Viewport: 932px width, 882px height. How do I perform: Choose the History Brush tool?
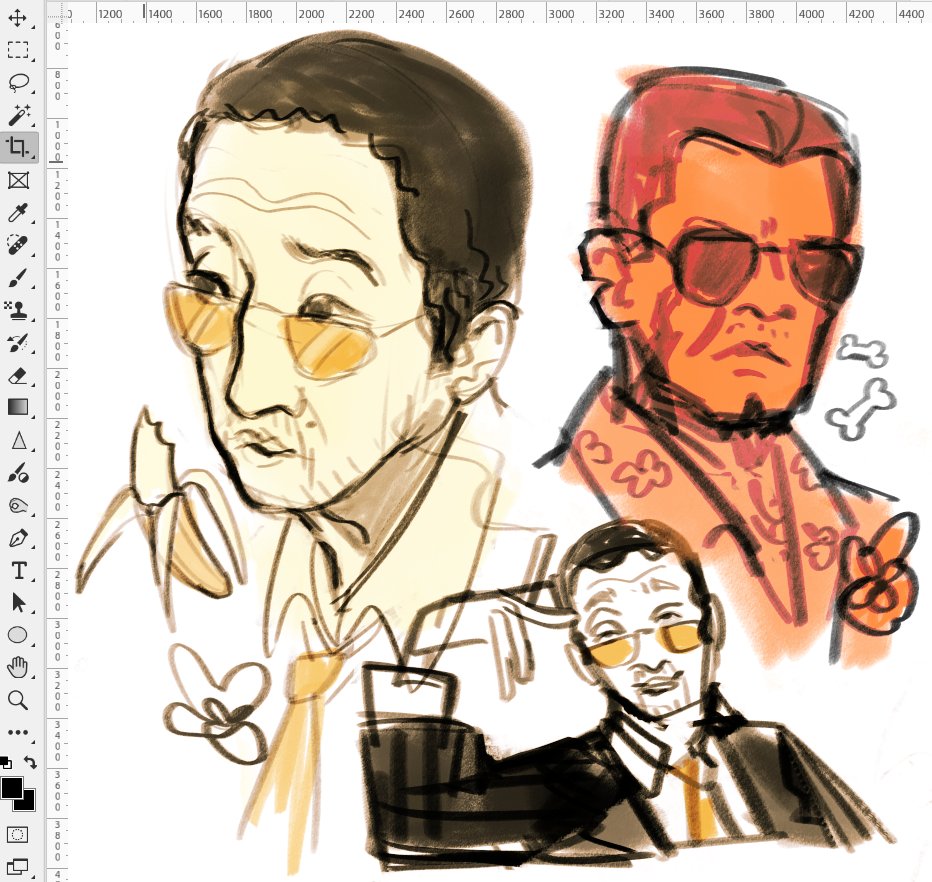coord(18,343)
